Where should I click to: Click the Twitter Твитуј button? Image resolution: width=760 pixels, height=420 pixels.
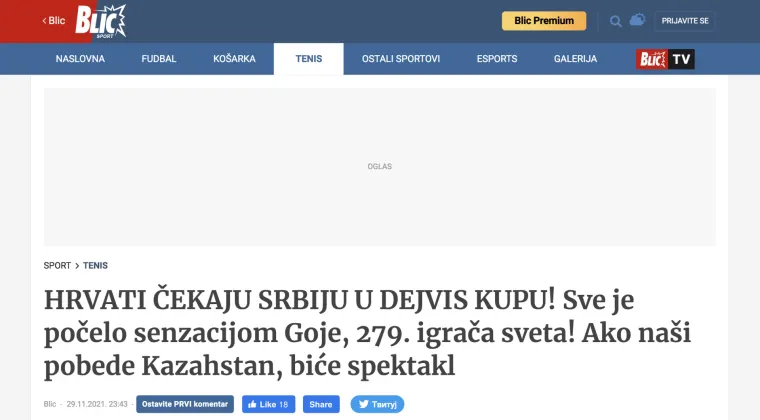pyautogui.click(x=377, y=404)
